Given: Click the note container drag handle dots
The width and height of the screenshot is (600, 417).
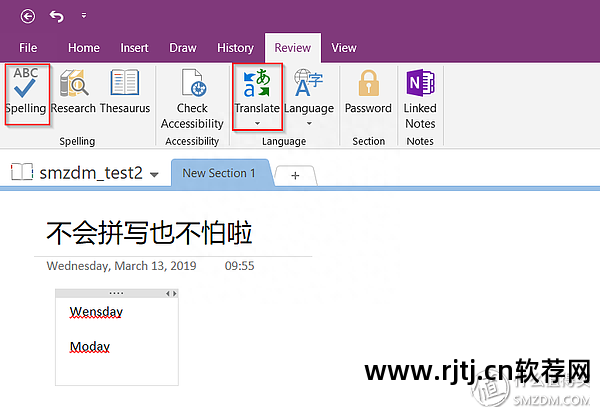Looking at the screenshot, I should pos(116,293).
